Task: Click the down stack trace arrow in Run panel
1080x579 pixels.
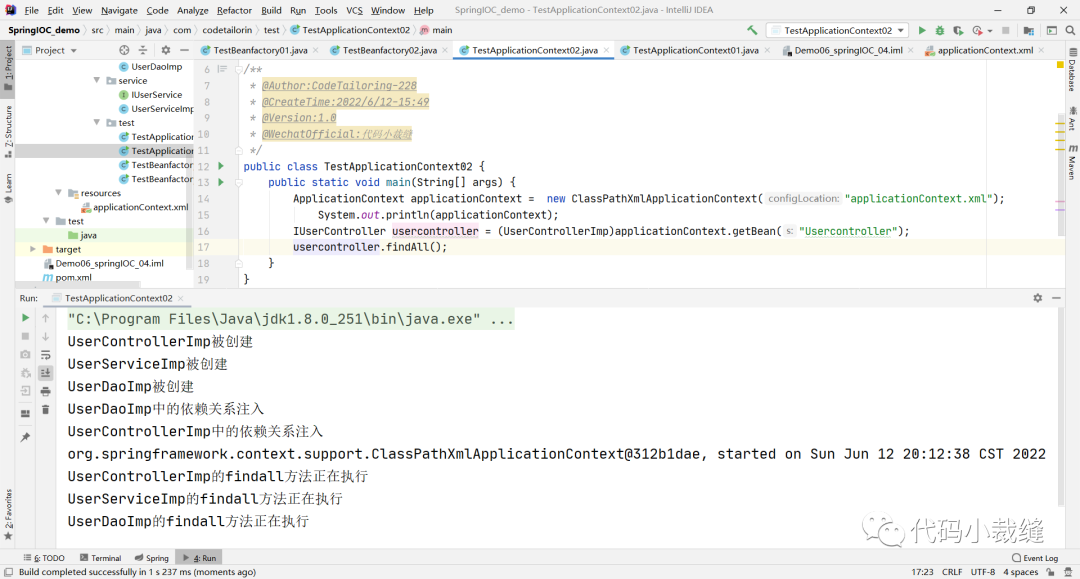Action: (x=45, y=336)
